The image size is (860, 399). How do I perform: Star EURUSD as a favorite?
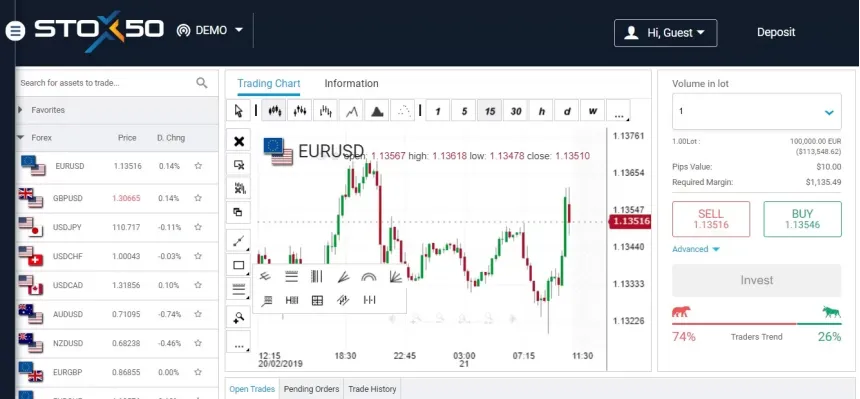198,166
